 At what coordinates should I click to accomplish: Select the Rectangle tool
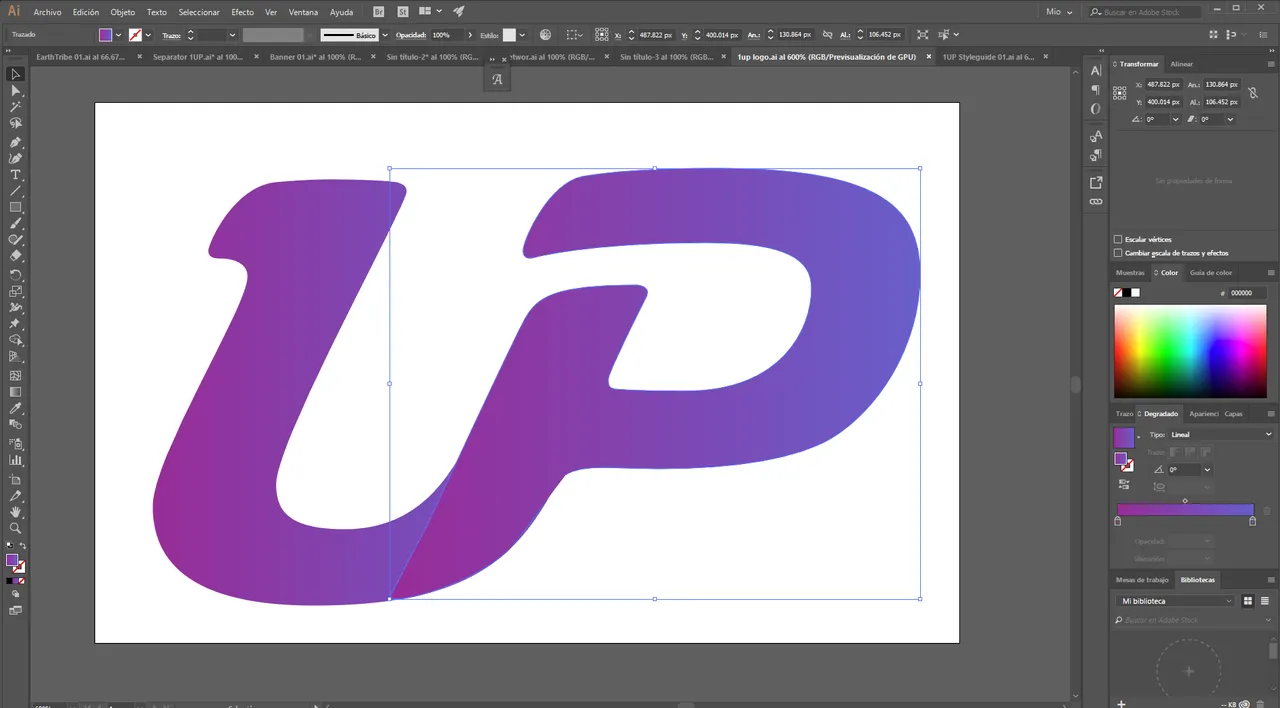(15, 207)
